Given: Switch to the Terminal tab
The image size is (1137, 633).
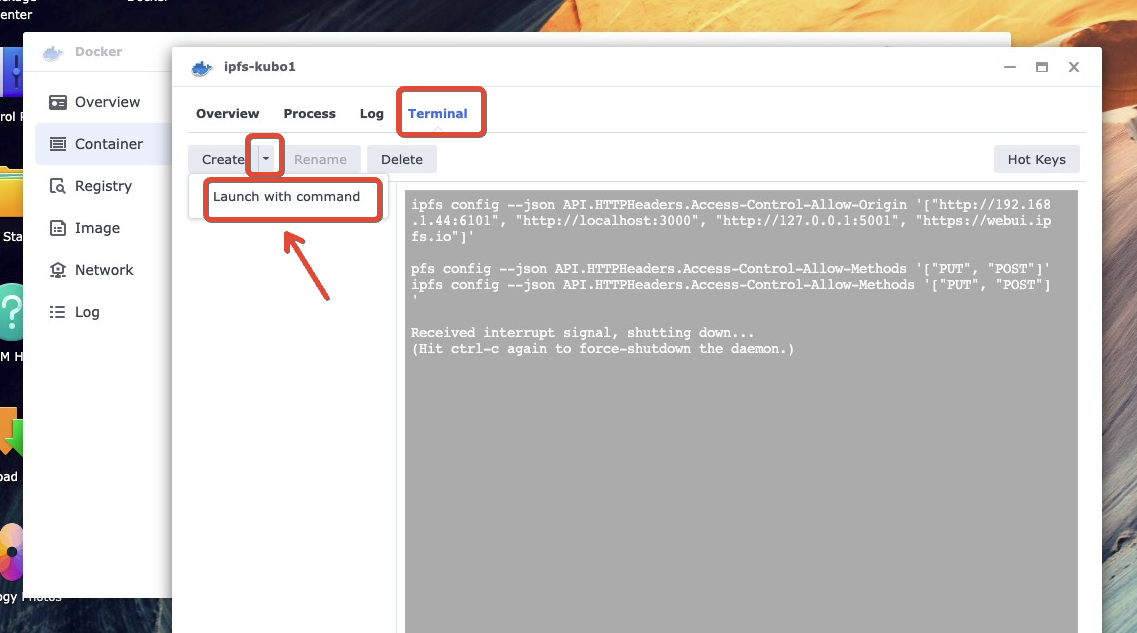Looking at the screenshot, I should [437, 113].
